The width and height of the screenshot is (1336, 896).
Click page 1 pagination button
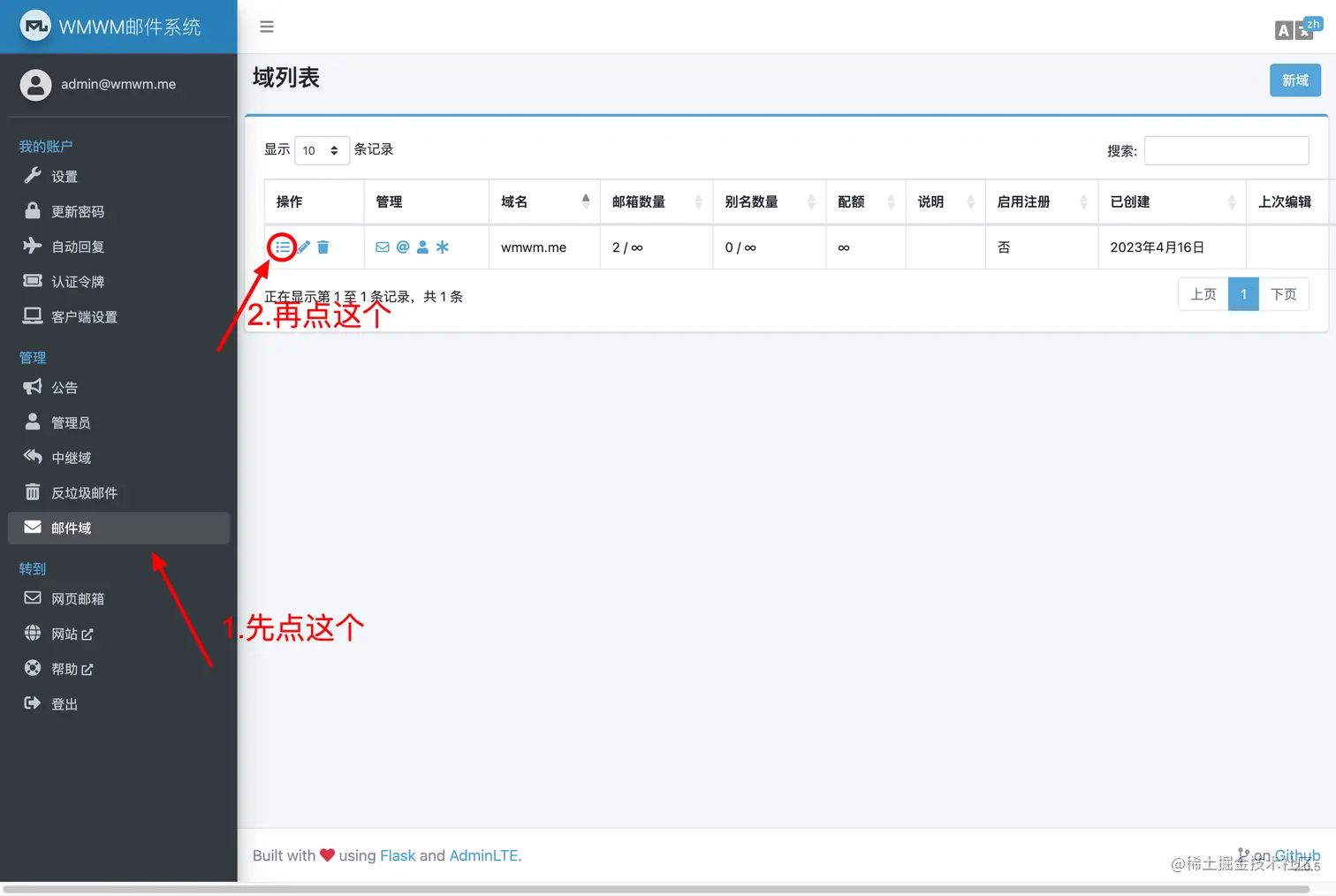[x=1243, y=294]
